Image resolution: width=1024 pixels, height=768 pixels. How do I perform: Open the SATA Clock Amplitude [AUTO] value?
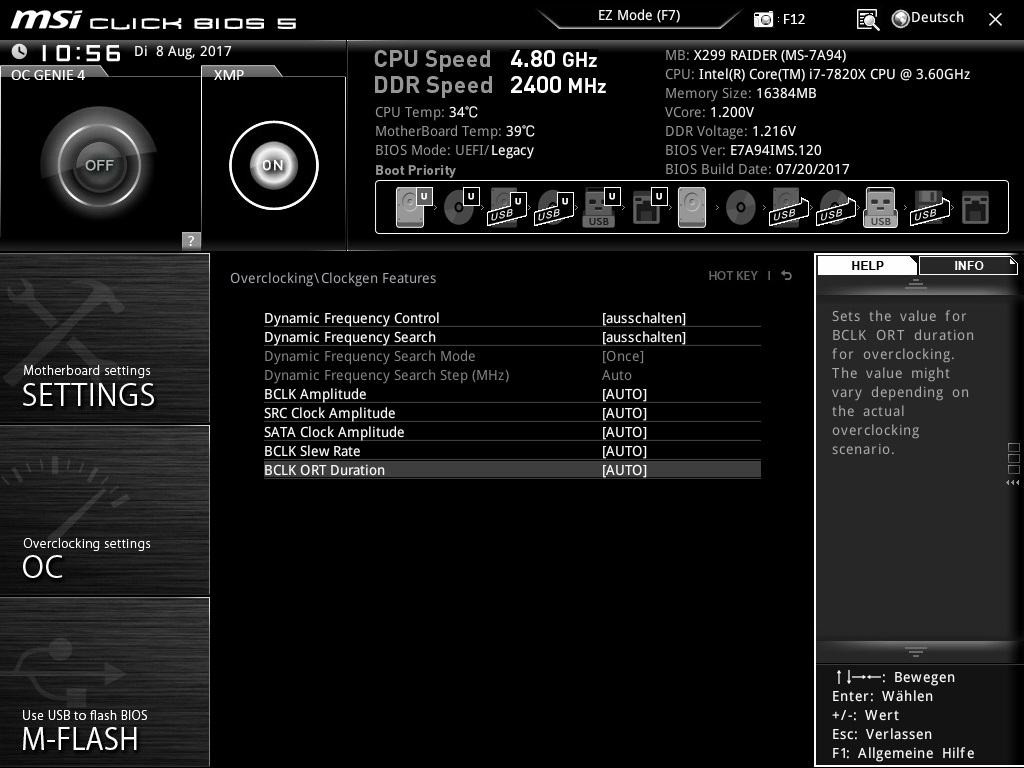pyautogui.click(x=624, y=432)
